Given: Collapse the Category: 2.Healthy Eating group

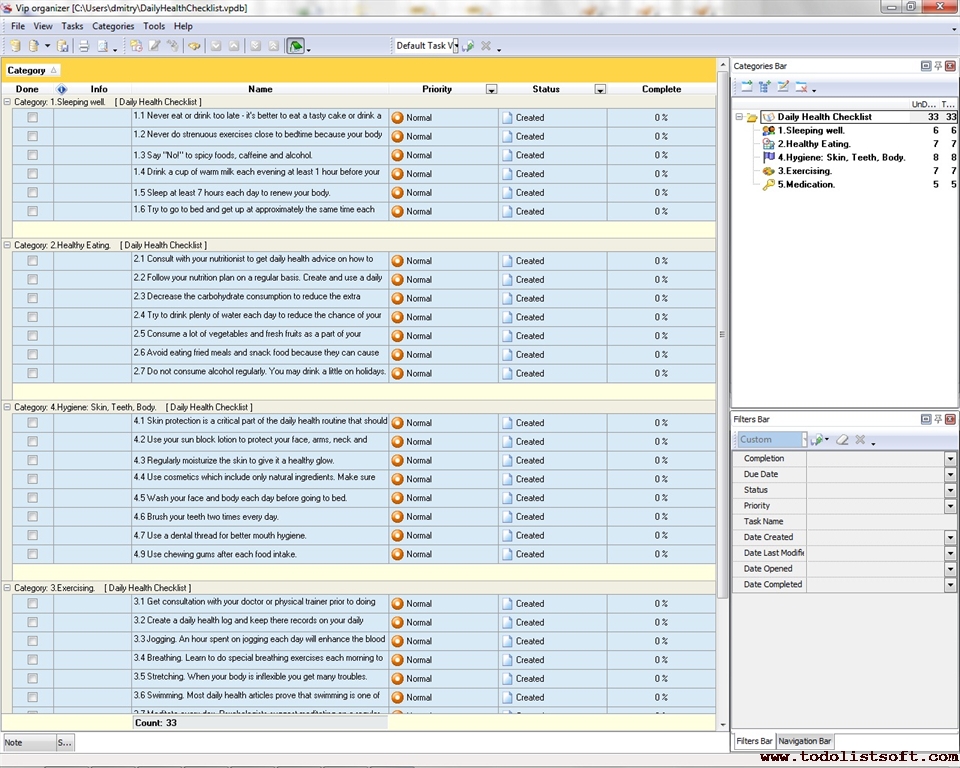Looking at the screenshot, I should 8,245.
